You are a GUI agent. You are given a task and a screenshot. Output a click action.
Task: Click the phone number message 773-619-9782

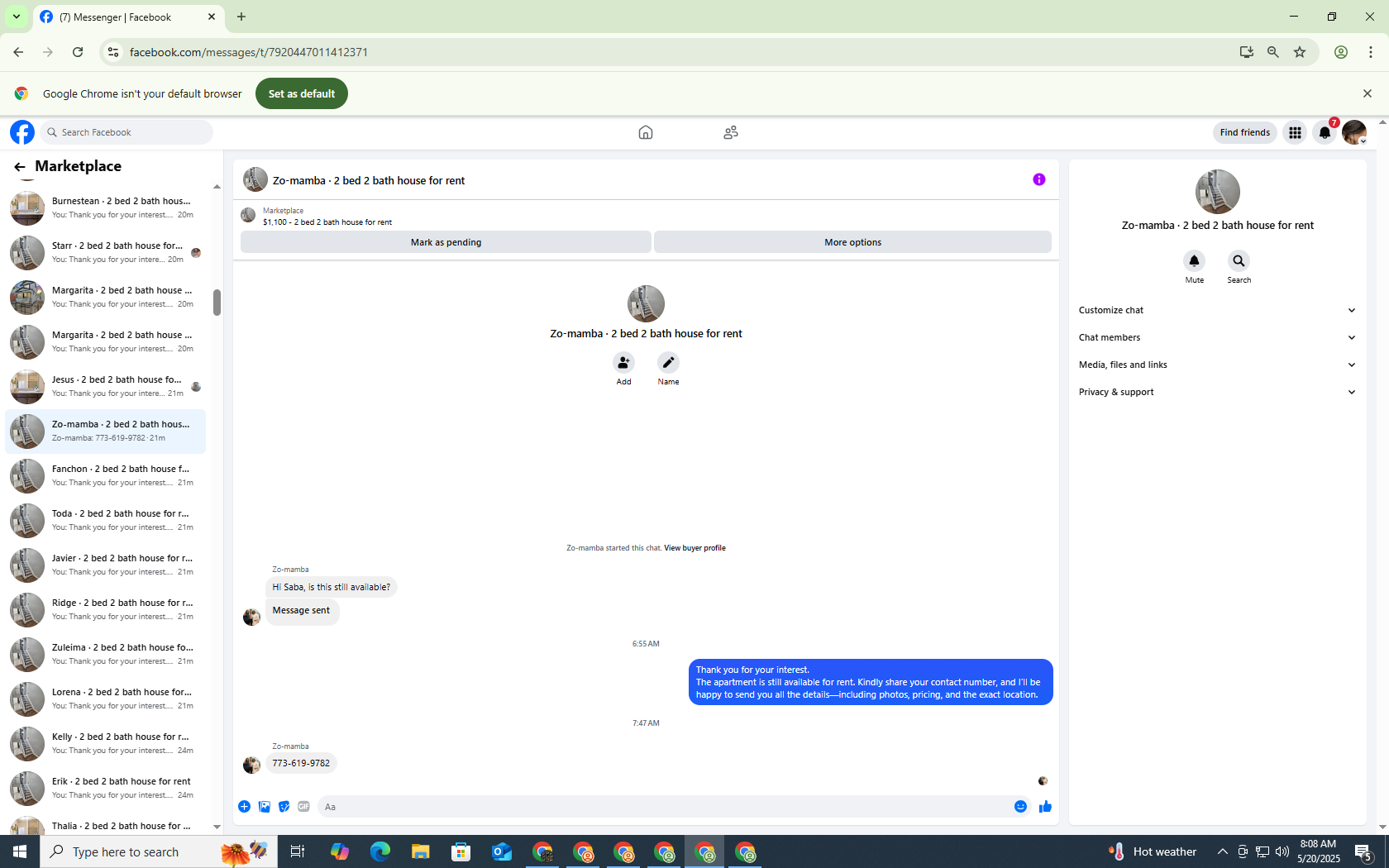301,763
